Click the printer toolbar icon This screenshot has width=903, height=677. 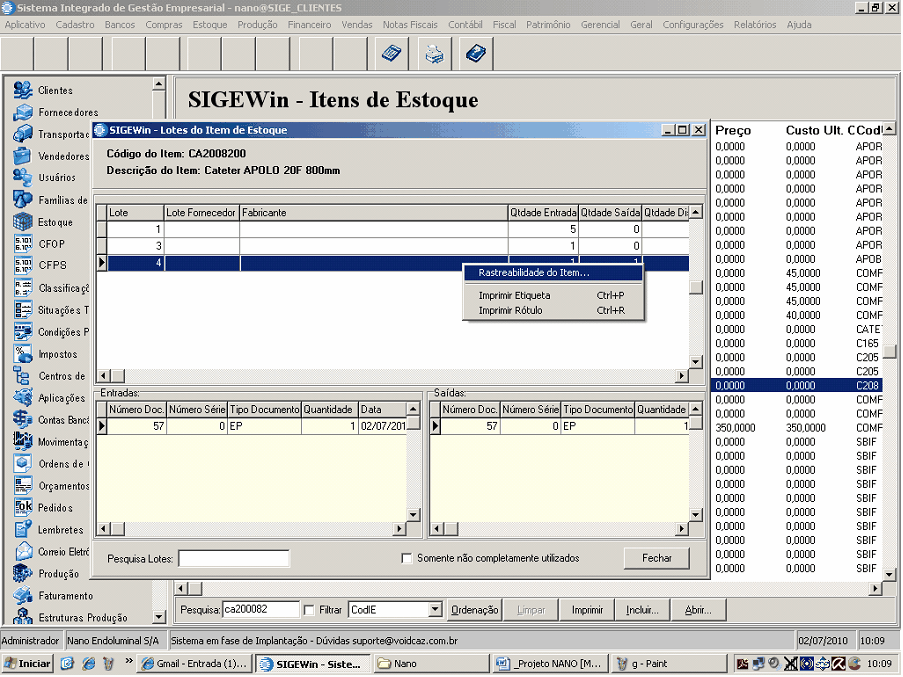click(434, 54)
